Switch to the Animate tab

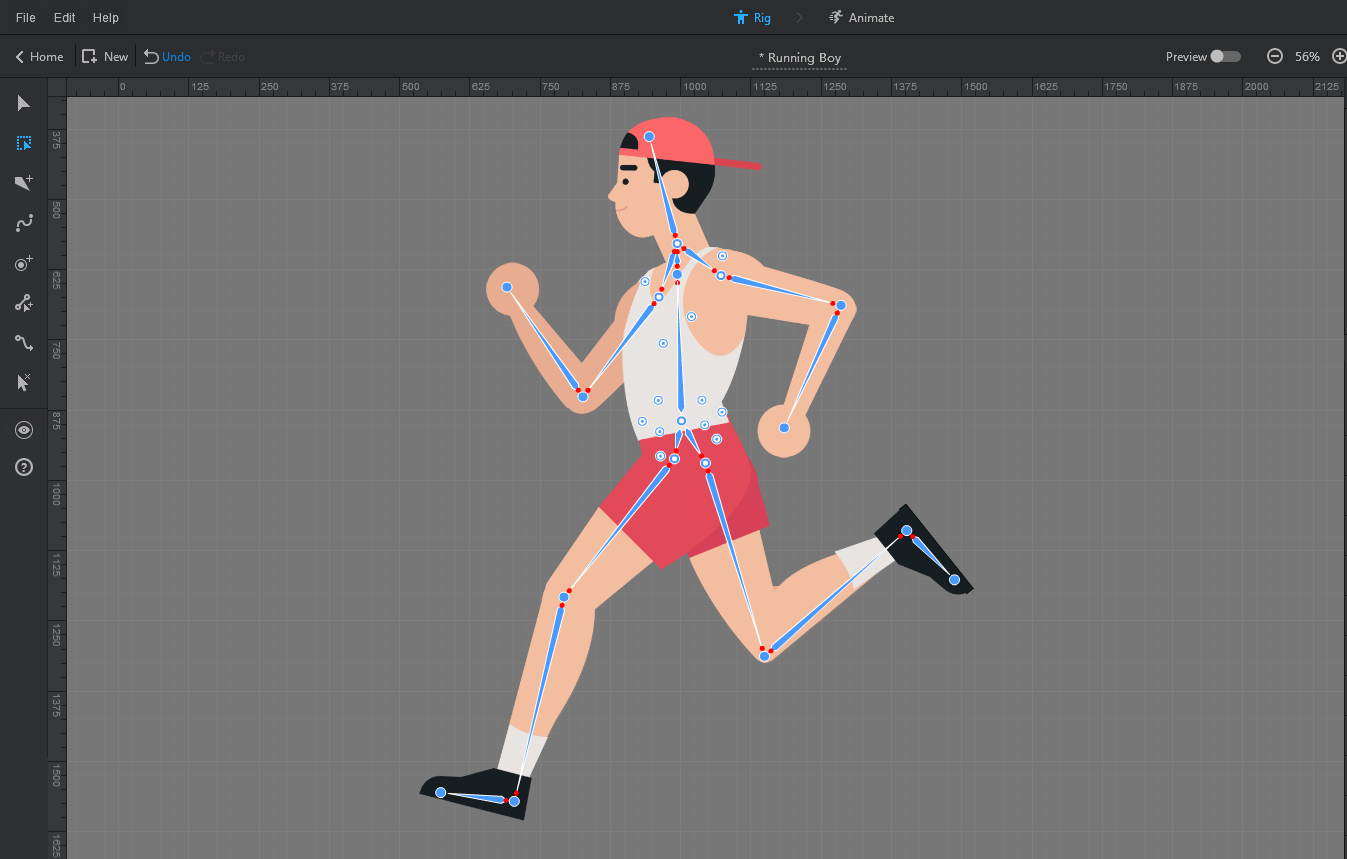(x=861, y=17)
